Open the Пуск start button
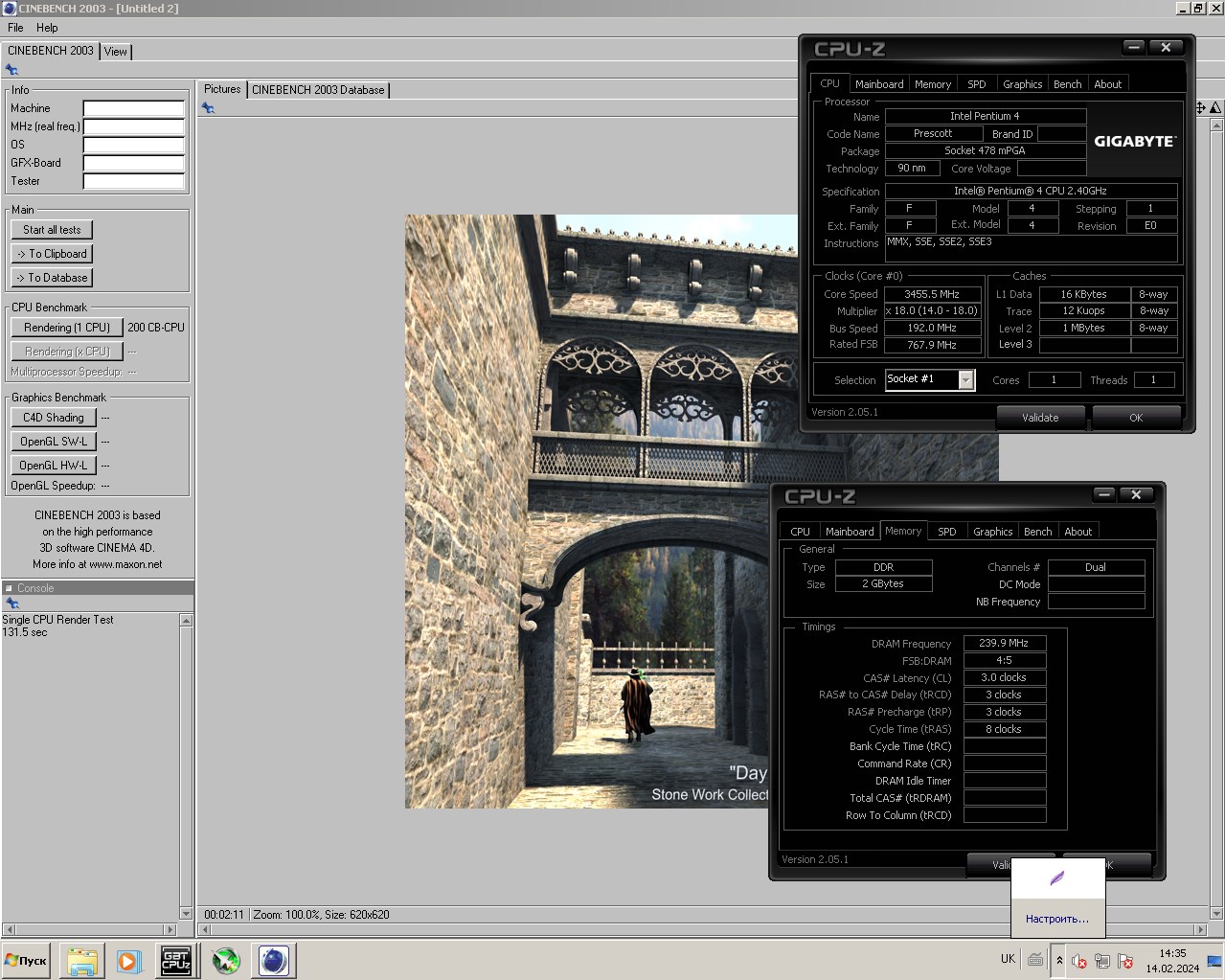 point(26,961)
